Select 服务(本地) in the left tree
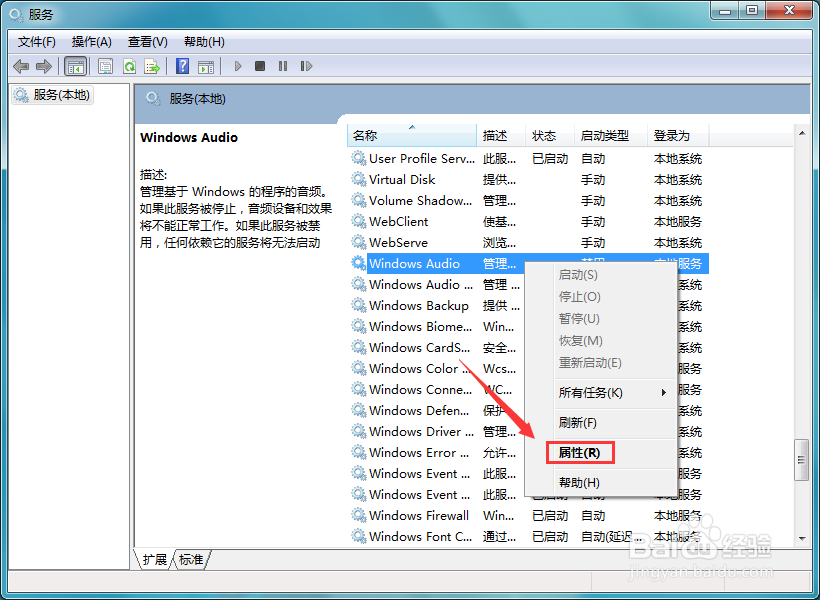The image size is (820, 600). [52, 95]
